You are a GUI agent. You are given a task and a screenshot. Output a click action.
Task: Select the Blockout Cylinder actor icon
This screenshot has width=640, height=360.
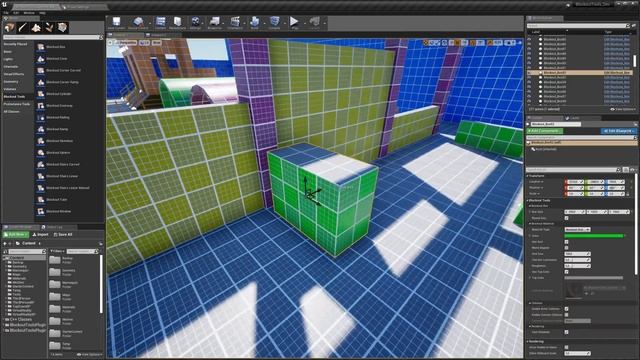tap(41, 94)
